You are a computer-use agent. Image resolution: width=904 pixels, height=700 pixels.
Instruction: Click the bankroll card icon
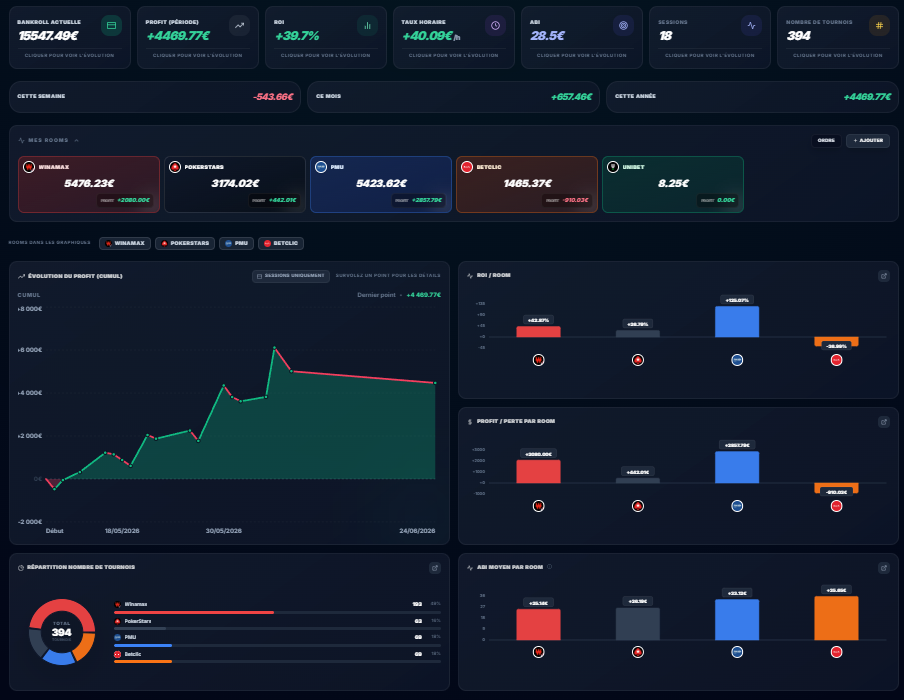coord(111,25)
